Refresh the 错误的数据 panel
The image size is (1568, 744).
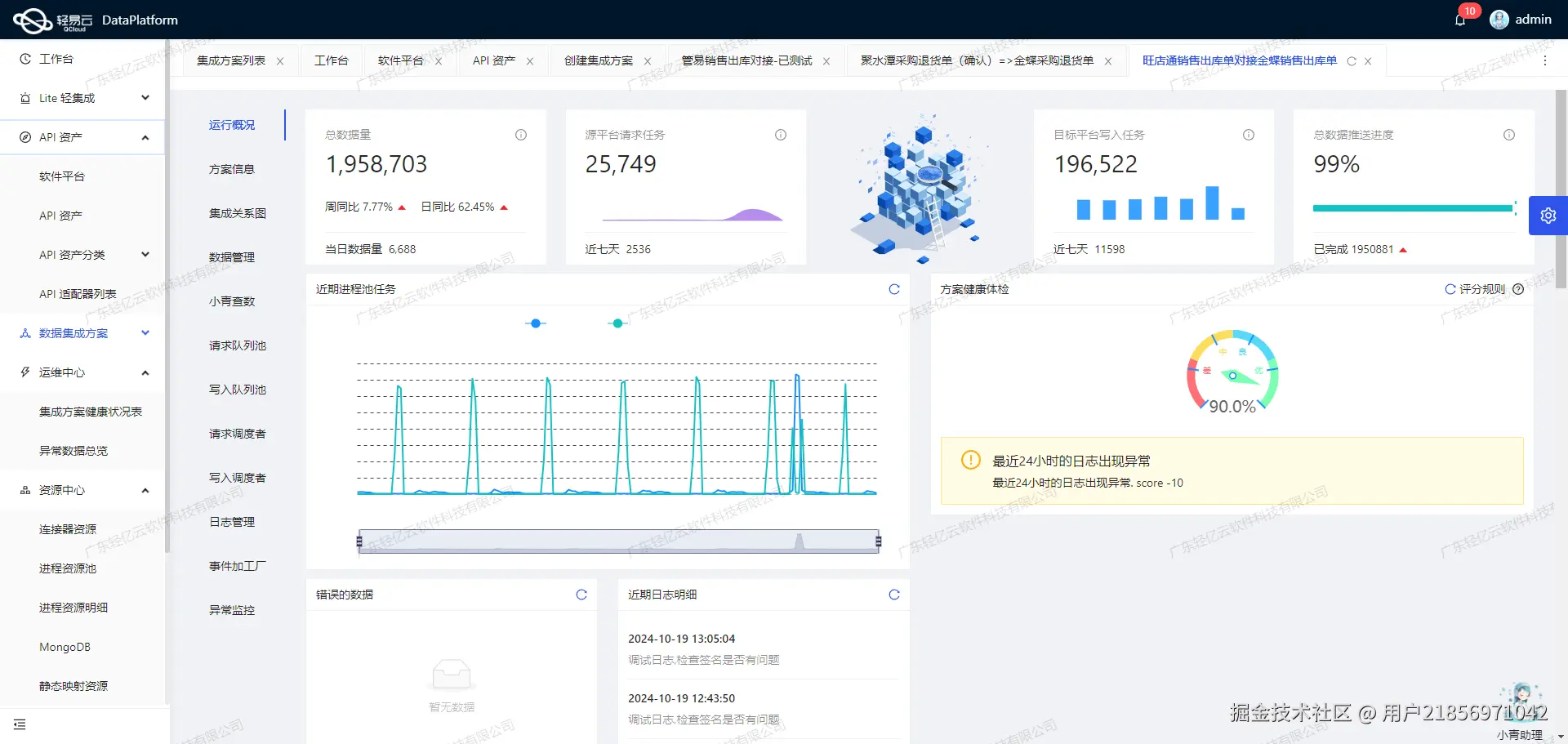coord(581,595)
